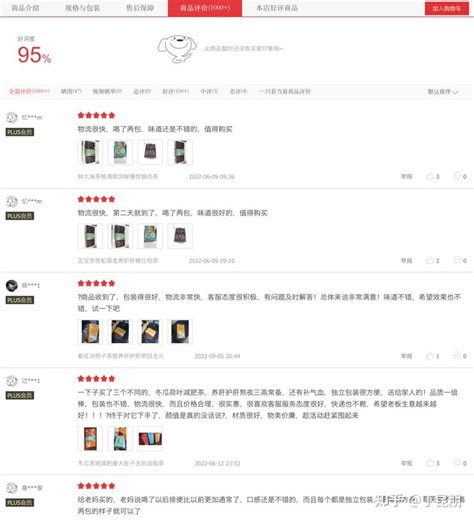Show only 差评 negative reviews
This screenshot has width=474, height=520.
pyautogui.click(x=238, y=91)
